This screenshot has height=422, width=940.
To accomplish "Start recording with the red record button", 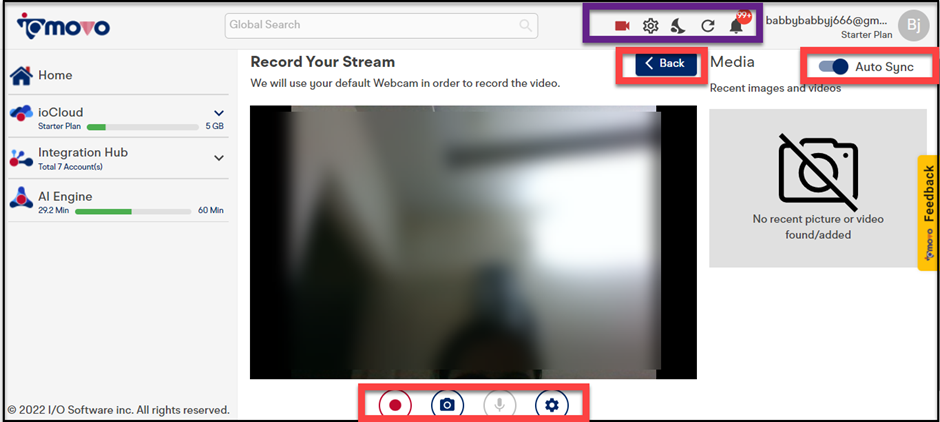I will click(x=395, y=405).
